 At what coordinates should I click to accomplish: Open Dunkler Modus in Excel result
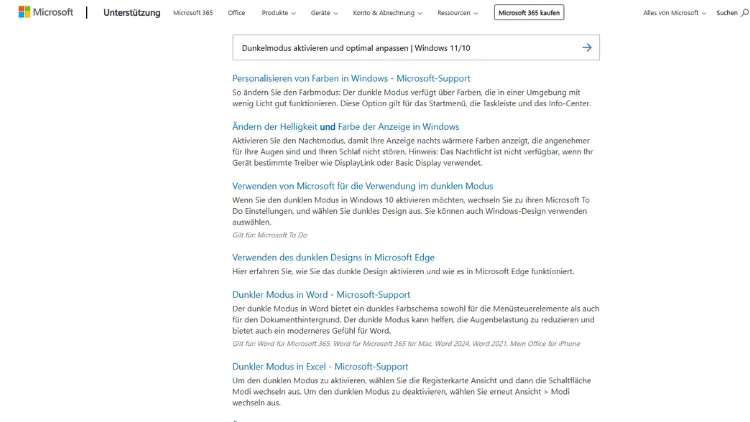pos(320,366)
